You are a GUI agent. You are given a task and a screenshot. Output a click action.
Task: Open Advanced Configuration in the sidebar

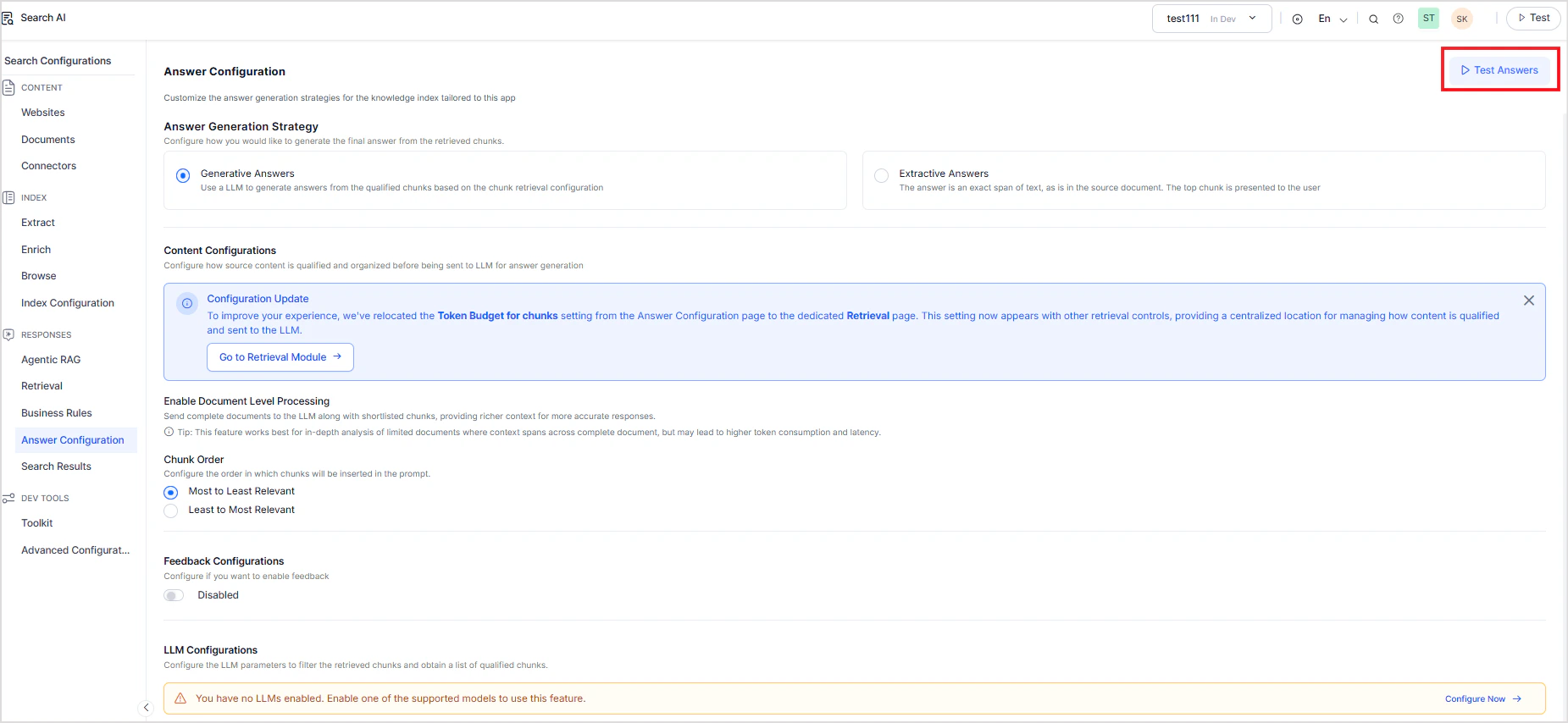click(x=75, y=550)
